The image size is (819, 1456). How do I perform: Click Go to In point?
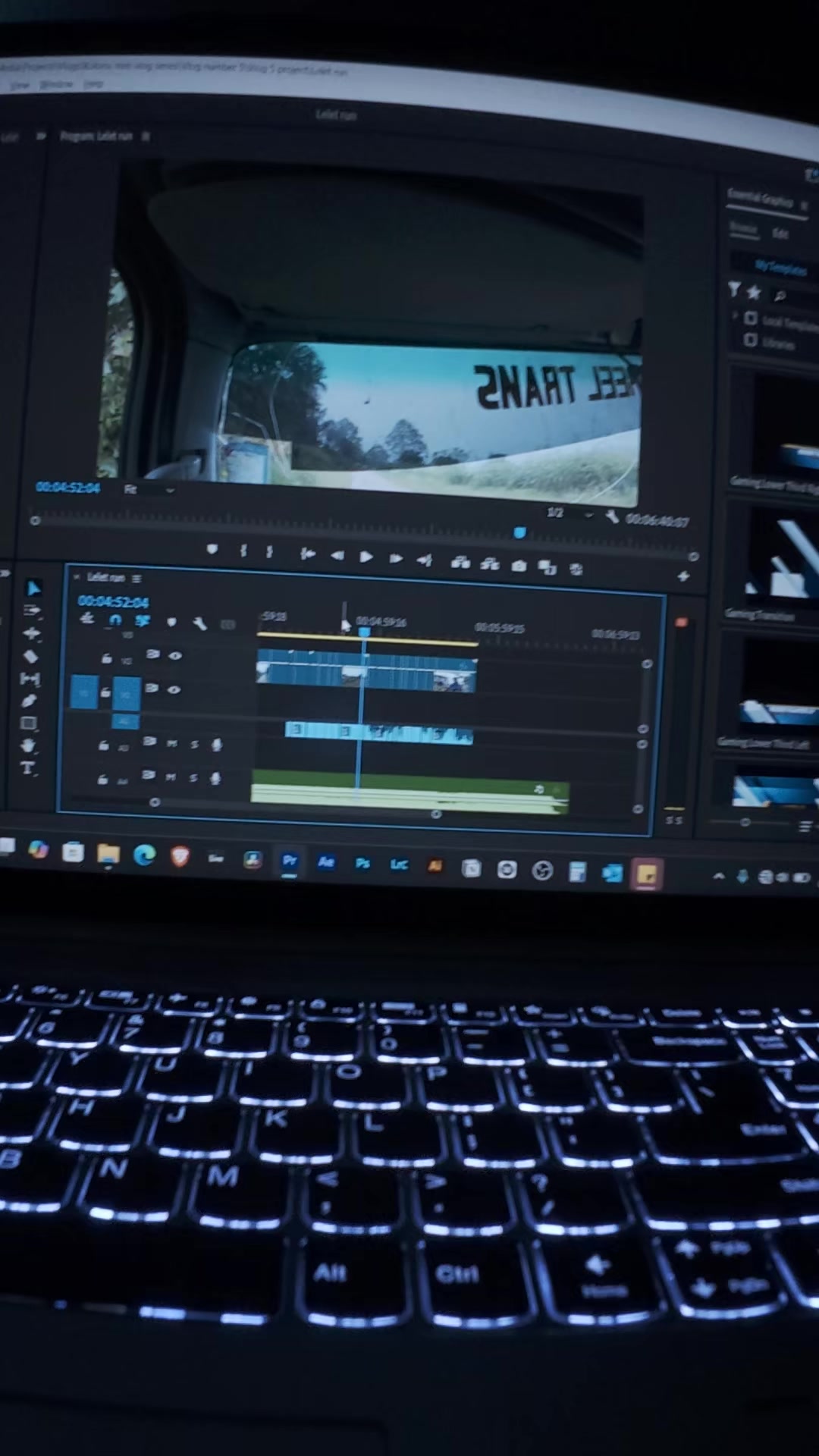click(307, 554)
